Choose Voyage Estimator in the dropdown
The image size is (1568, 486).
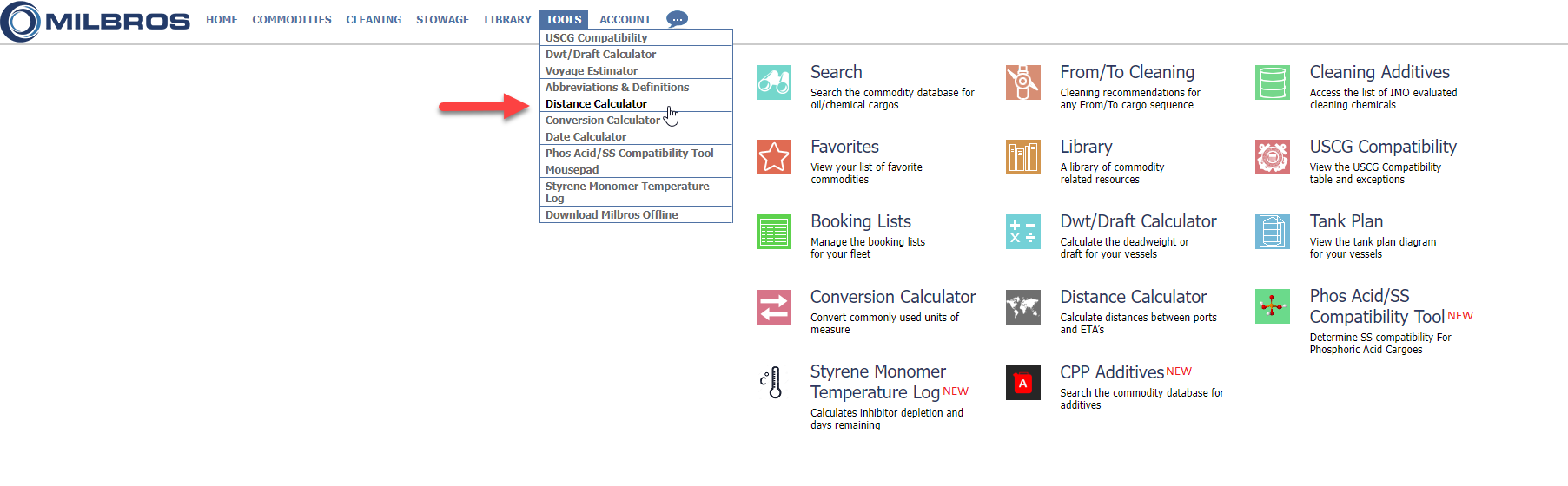tap(591, 71)
